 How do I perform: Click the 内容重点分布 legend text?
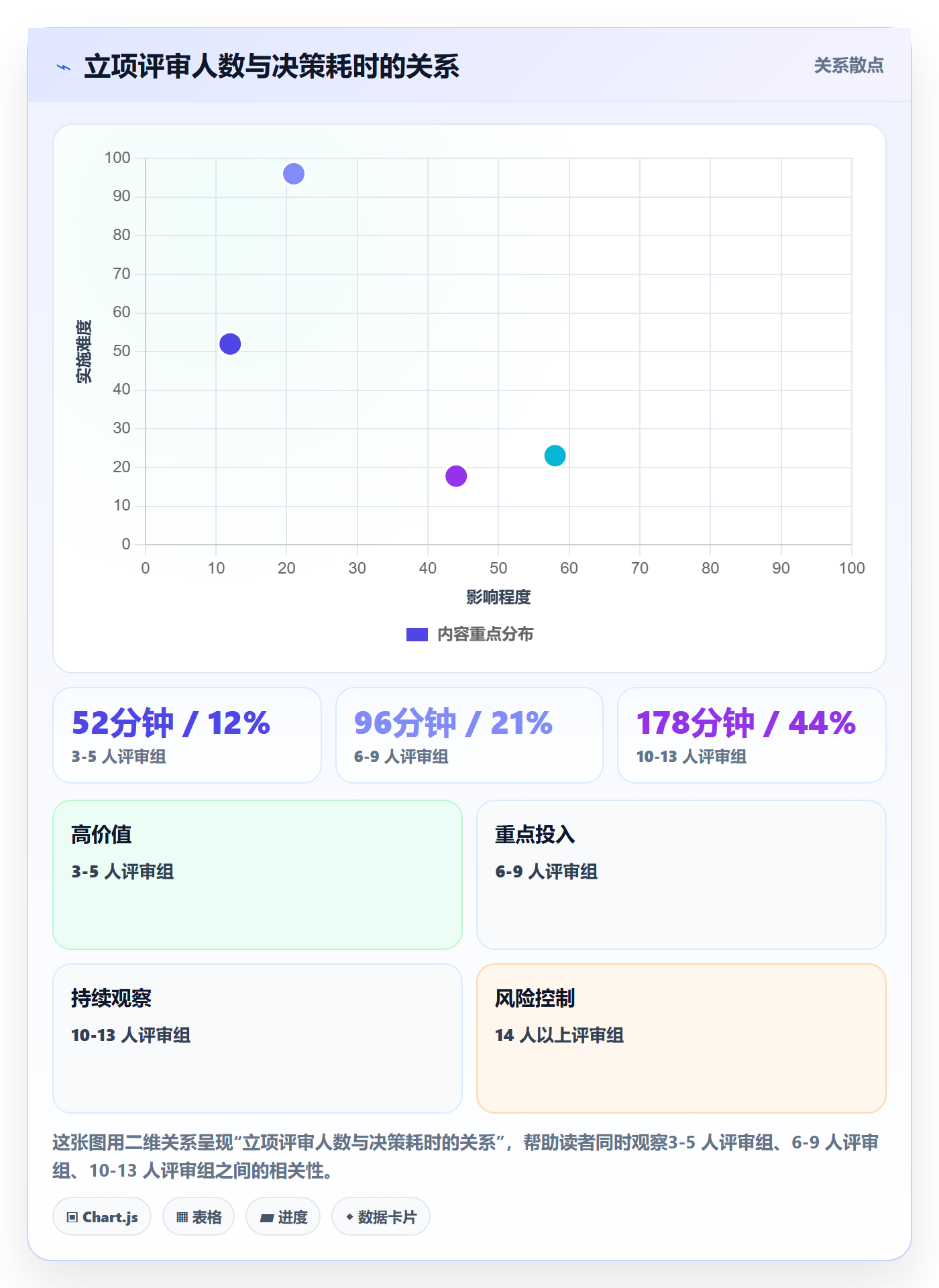(485, 635)
